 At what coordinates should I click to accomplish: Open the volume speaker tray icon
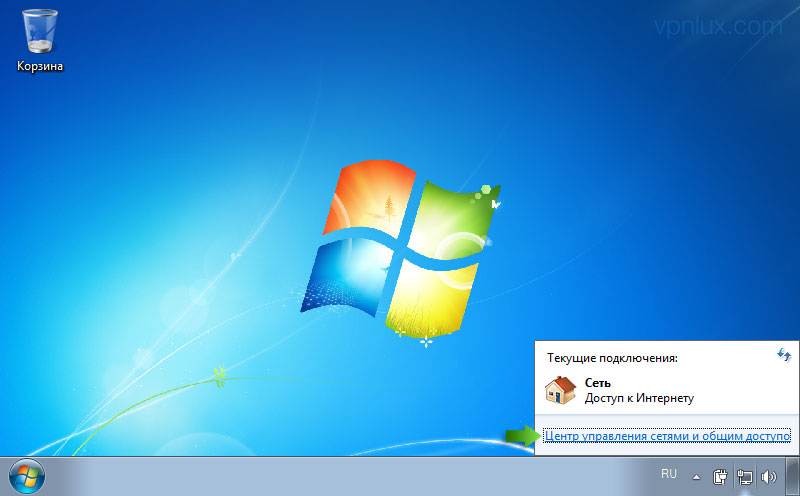tap(768, 477)
